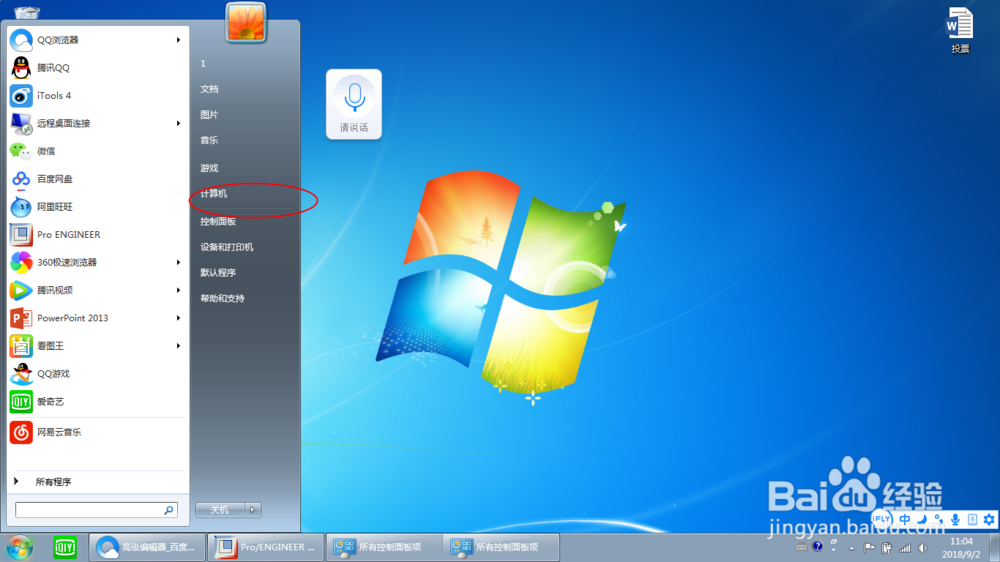Open iTools 4 program
The height and width of the screenshot is (562, 1000).
coord(96,96)
